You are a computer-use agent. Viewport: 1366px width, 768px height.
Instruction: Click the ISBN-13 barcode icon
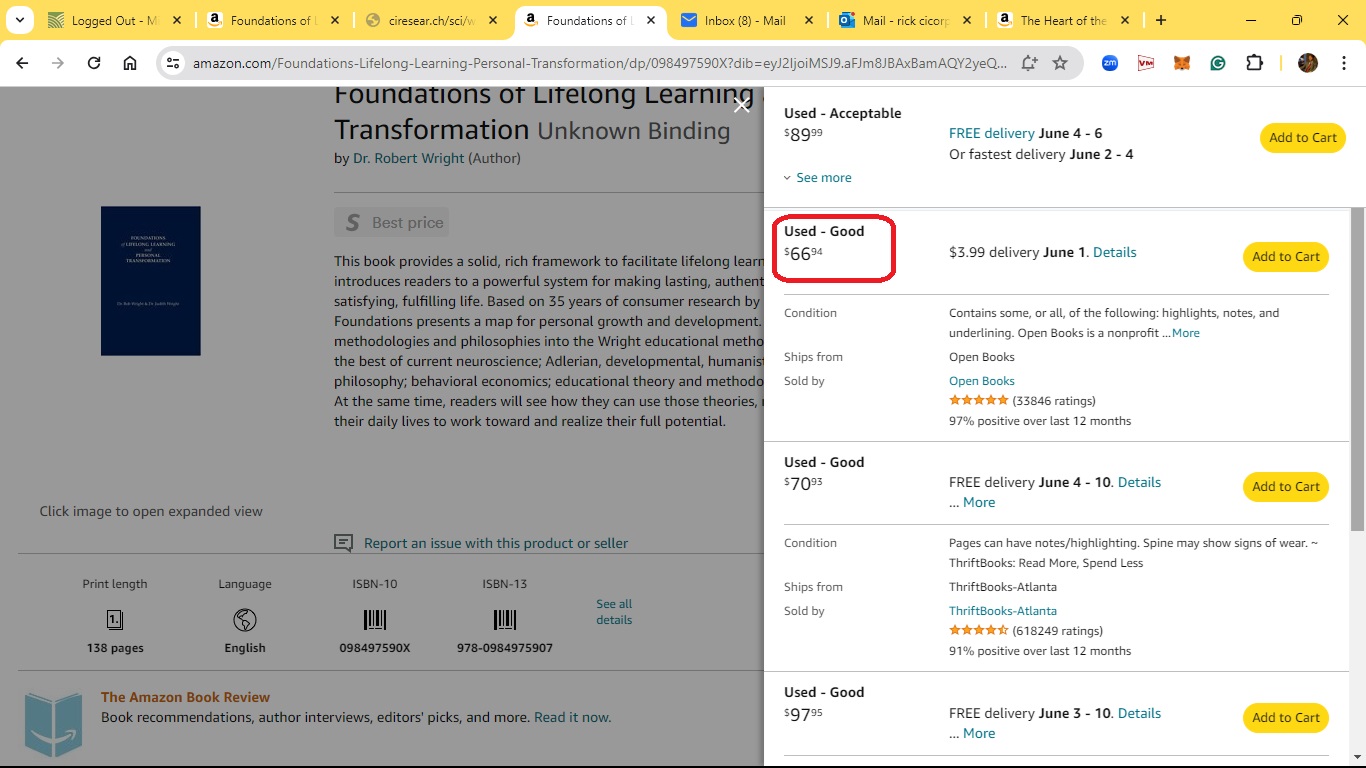click(505, 620)
